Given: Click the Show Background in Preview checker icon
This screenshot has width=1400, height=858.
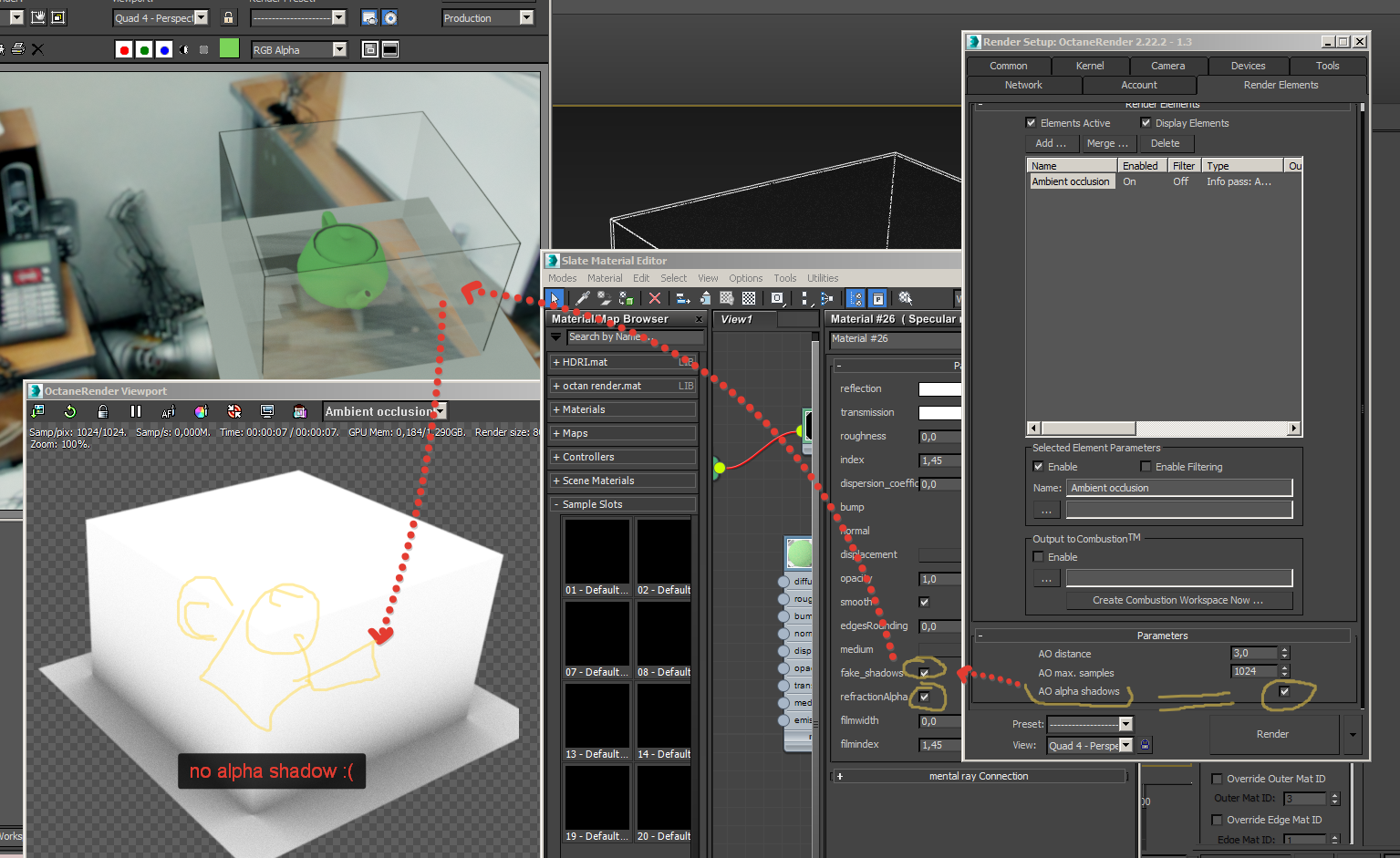Looking at the screenshot, I should coord(749,298).
